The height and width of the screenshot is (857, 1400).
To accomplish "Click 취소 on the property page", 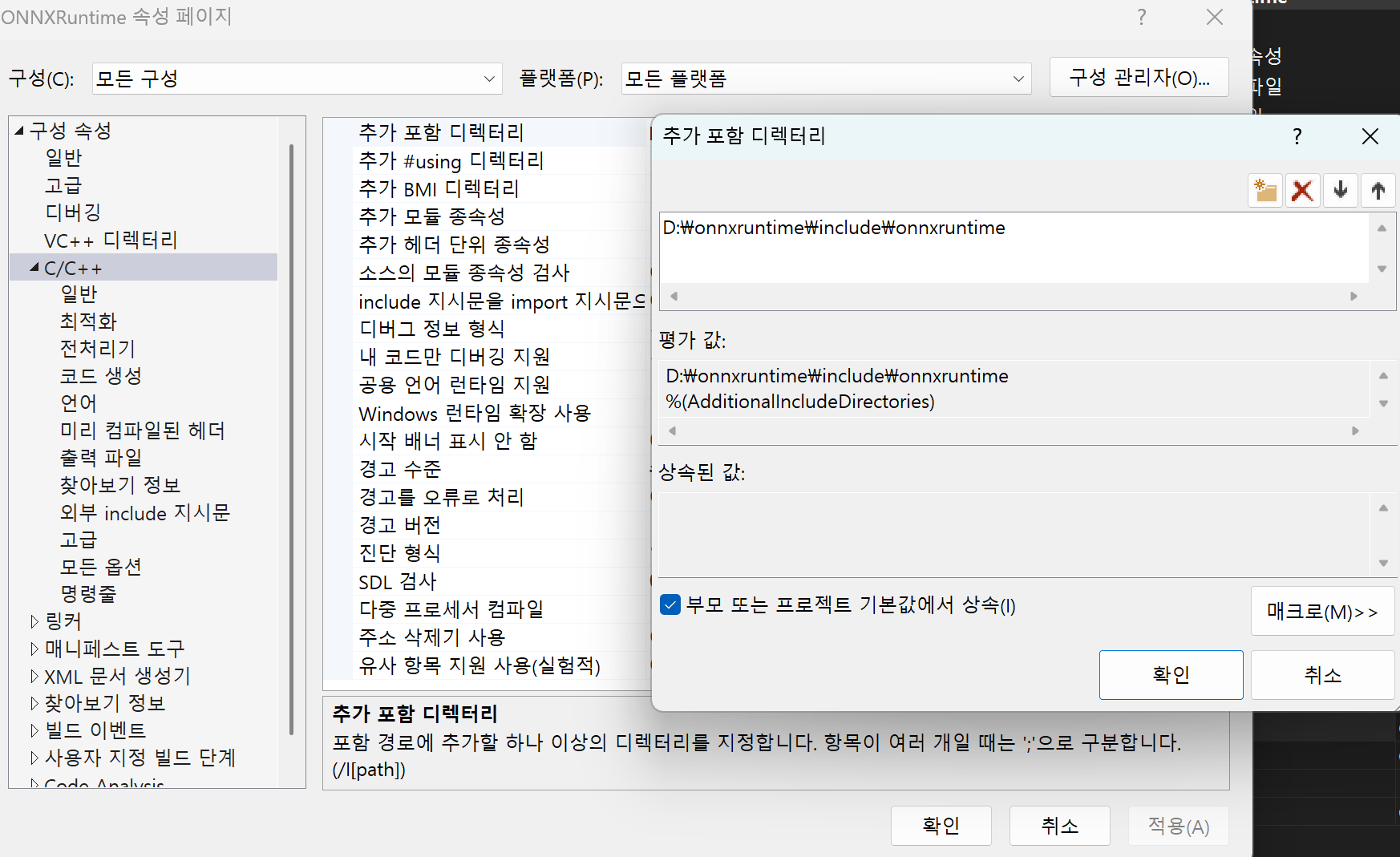I will point(1060,826).
